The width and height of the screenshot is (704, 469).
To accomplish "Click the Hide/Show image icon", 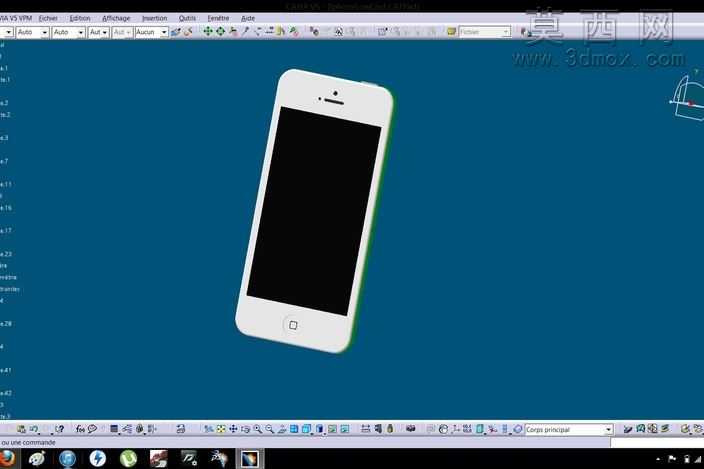I will pos(332,429).
